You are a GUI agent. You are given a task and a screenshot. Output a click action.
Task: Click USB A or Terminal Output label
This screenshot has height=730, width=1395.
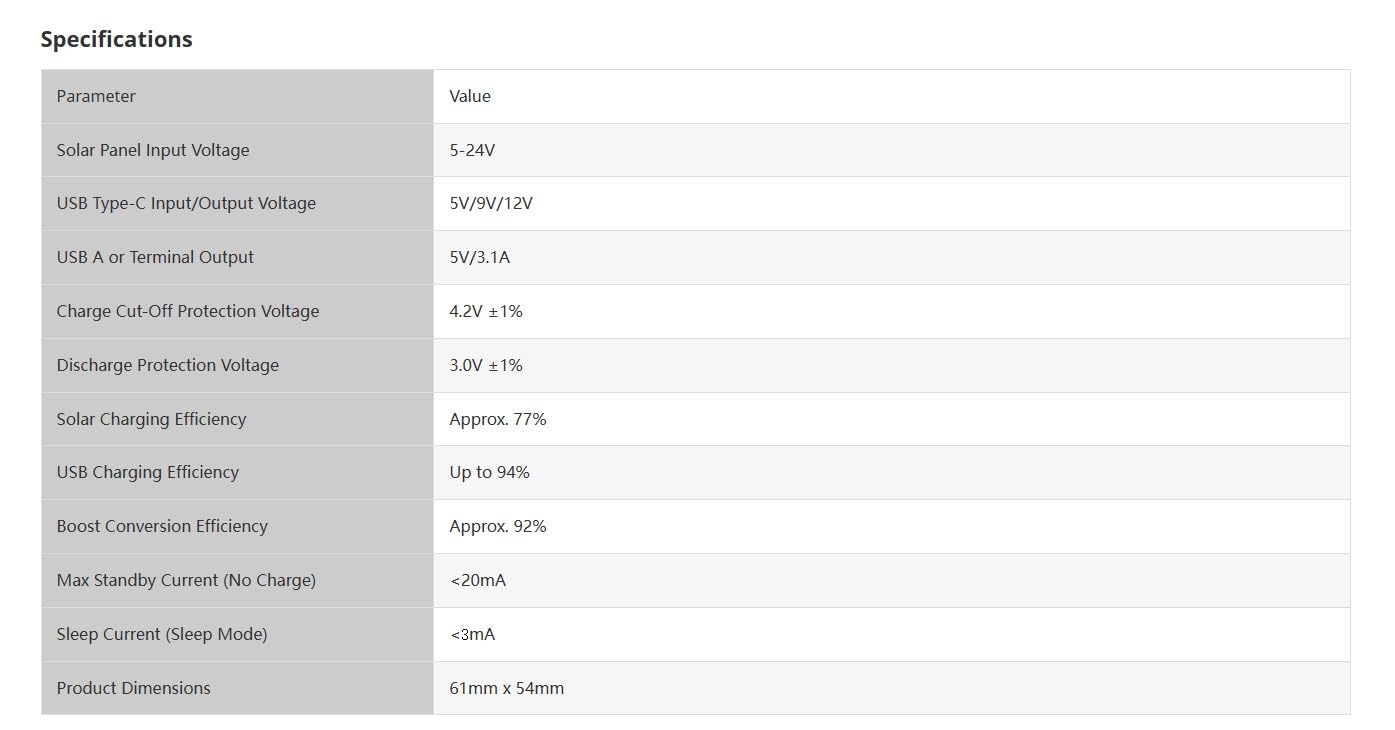point(155,257)
